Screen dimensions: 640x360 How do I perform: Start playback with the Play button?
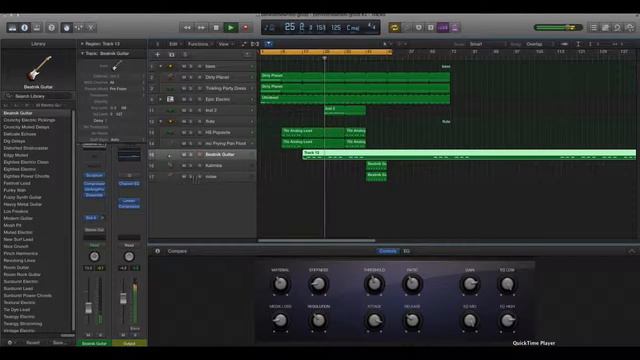click(x=231, y=28)
